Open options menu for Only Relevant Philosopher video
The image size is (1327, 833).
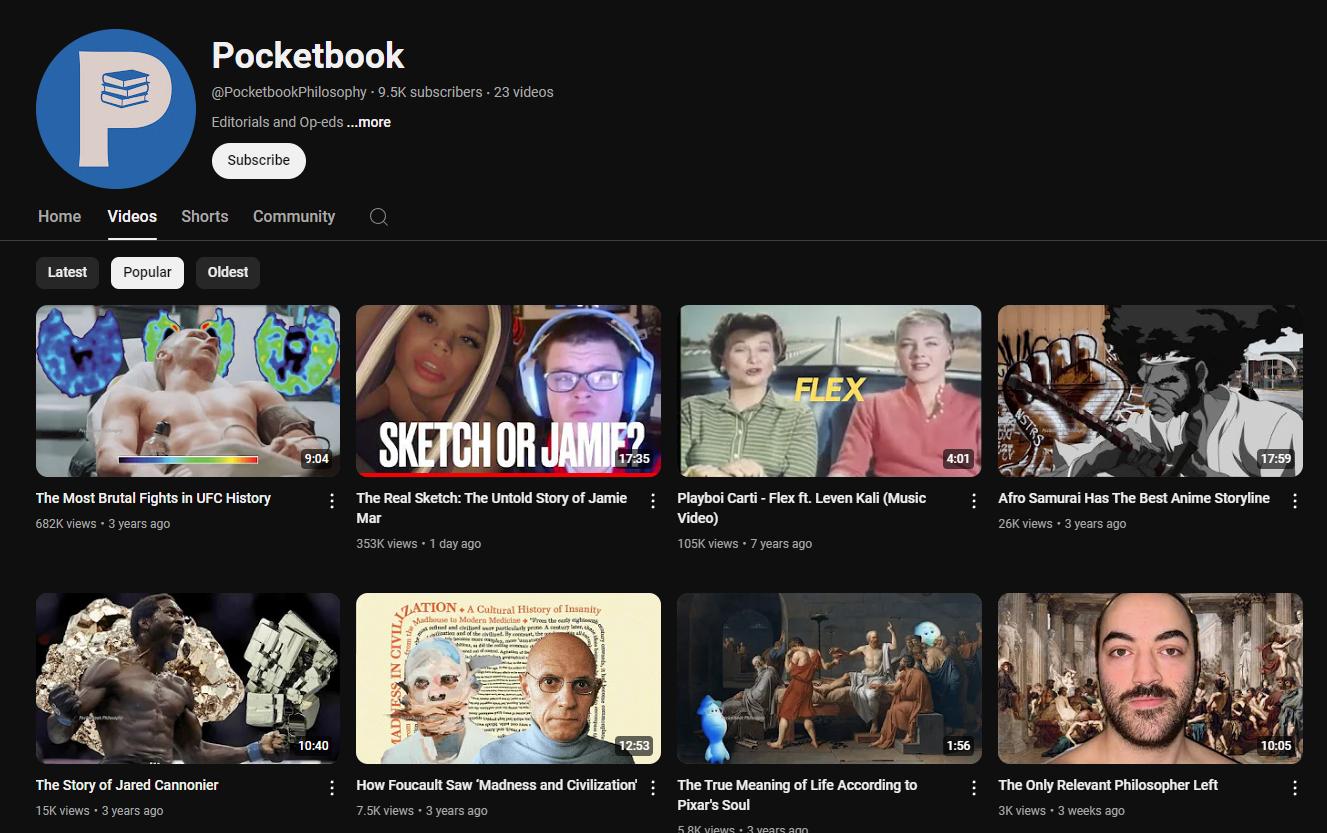[1295, 788]
